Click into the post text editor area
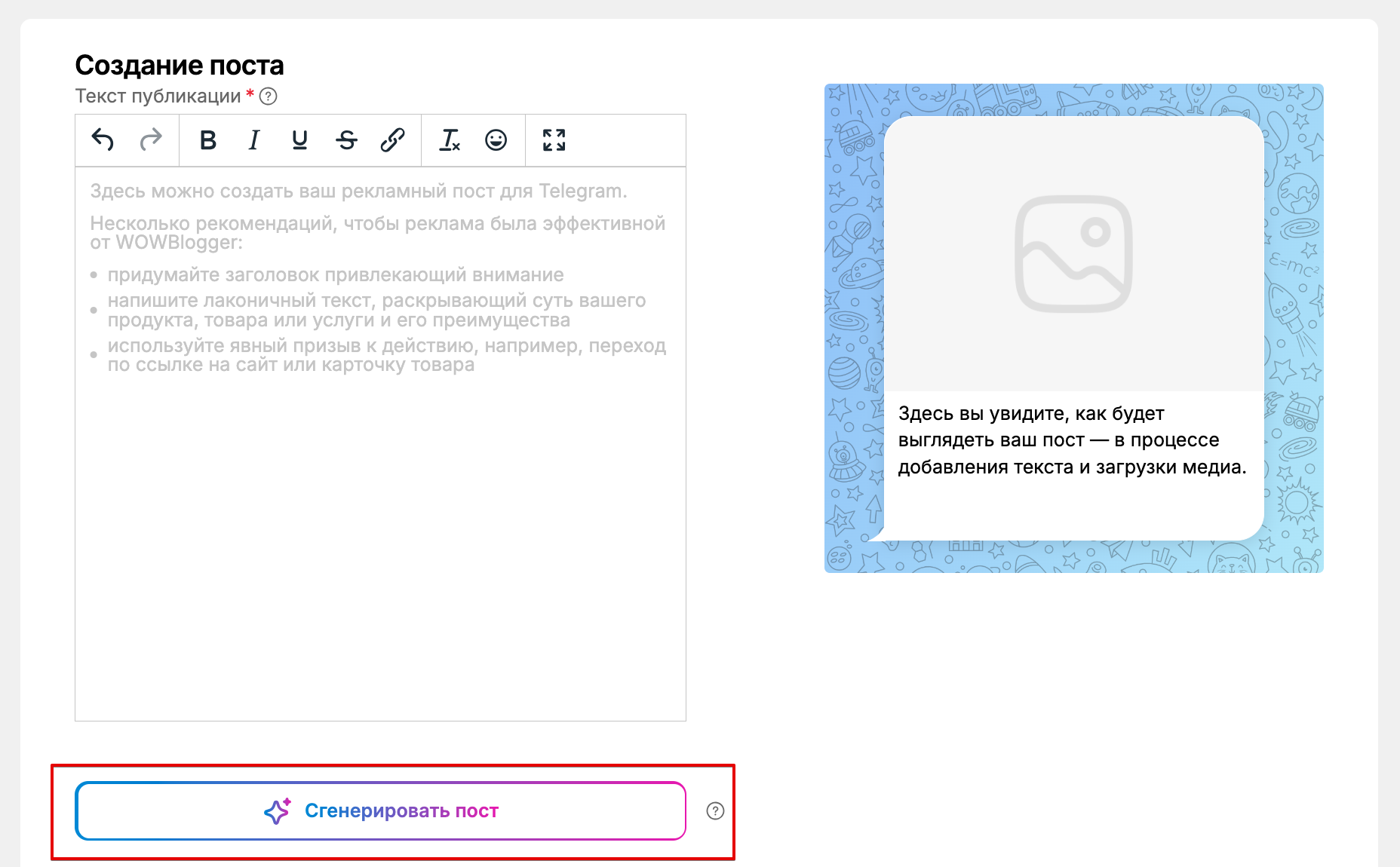The width and height of the screenshot is (1400, 867). click(380, 528)
